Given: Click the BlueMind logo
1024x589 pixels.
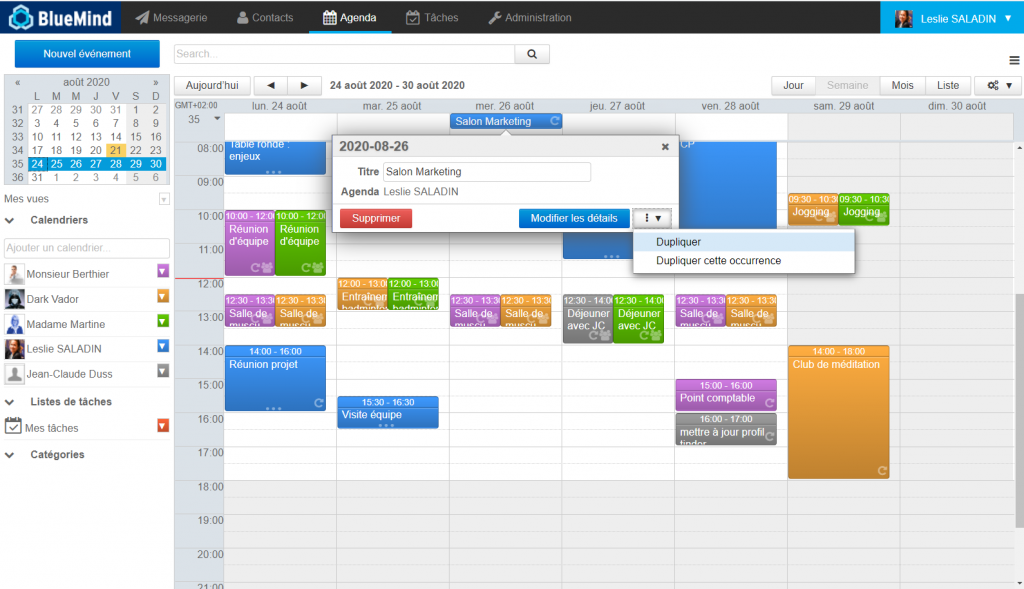Looking at the screenshot, I should (61, 17).
